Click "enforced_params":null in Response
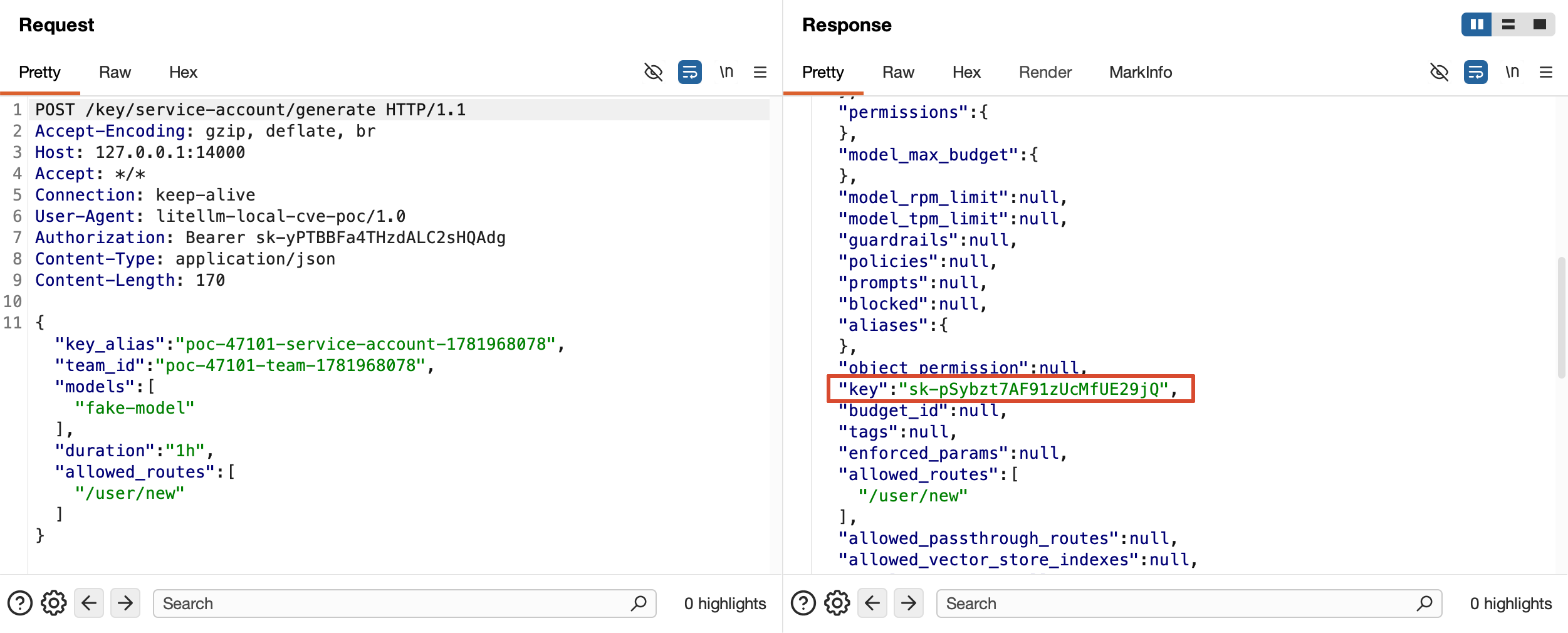The height and width of the screenshot is (633, 1568). coord(953,454)
